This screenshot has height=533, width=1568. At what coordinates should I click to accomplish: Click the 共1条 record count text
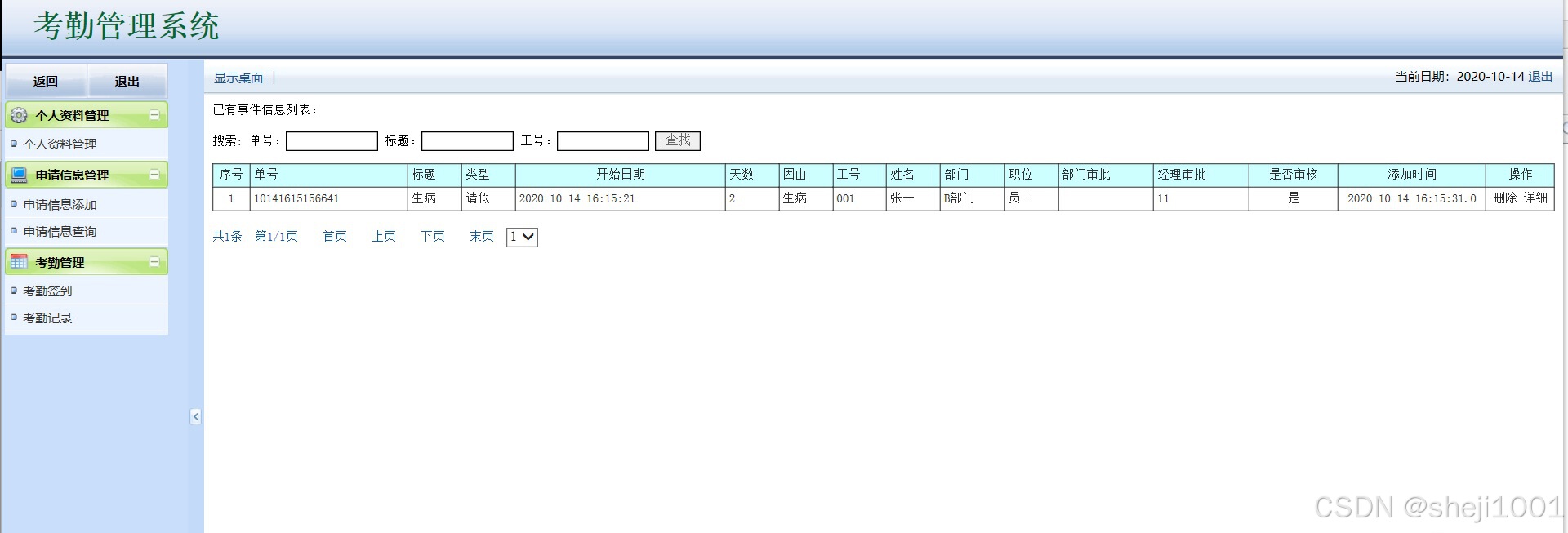click(227, 236)
